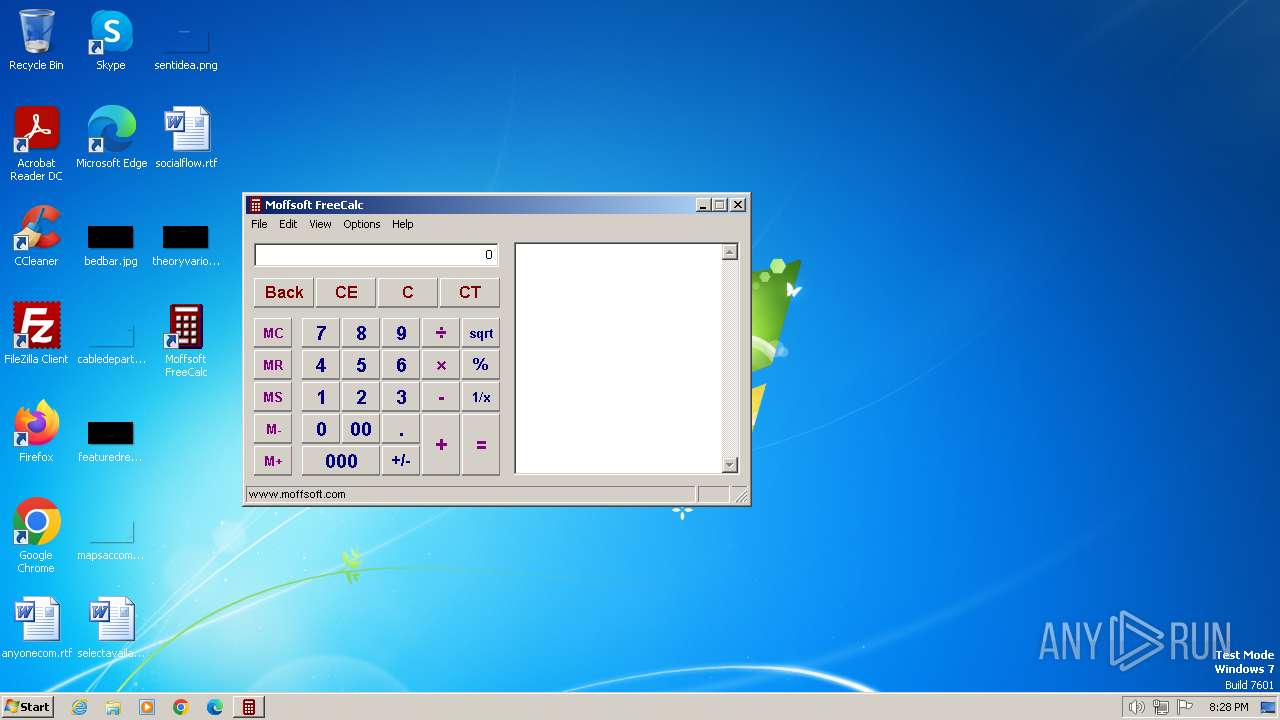
Task: Click the C clear button
Action: 408,292
